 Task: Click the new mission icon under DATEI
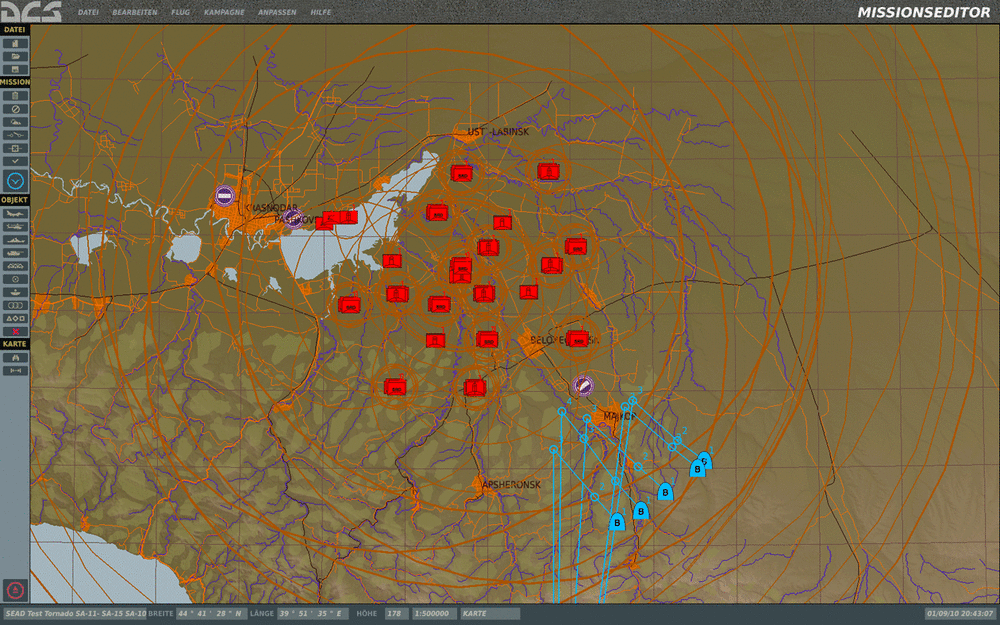point(15,41)
